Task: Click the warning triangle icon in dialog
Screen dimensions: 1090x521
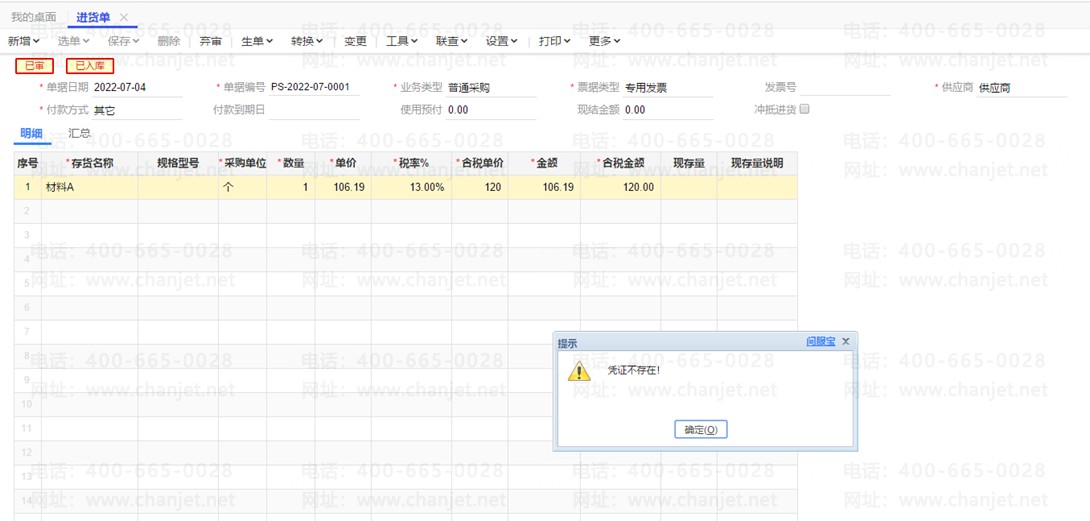Action: 579,371
